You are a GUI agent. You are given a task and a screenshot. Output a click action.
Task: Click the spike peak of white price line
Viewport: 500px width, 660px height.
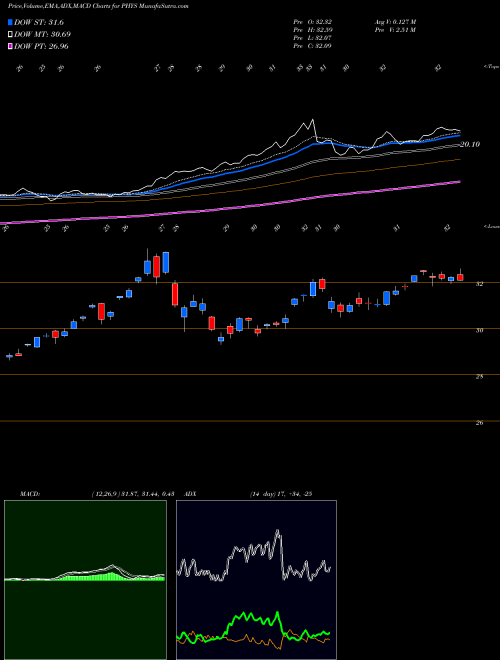tap(312, 120)
